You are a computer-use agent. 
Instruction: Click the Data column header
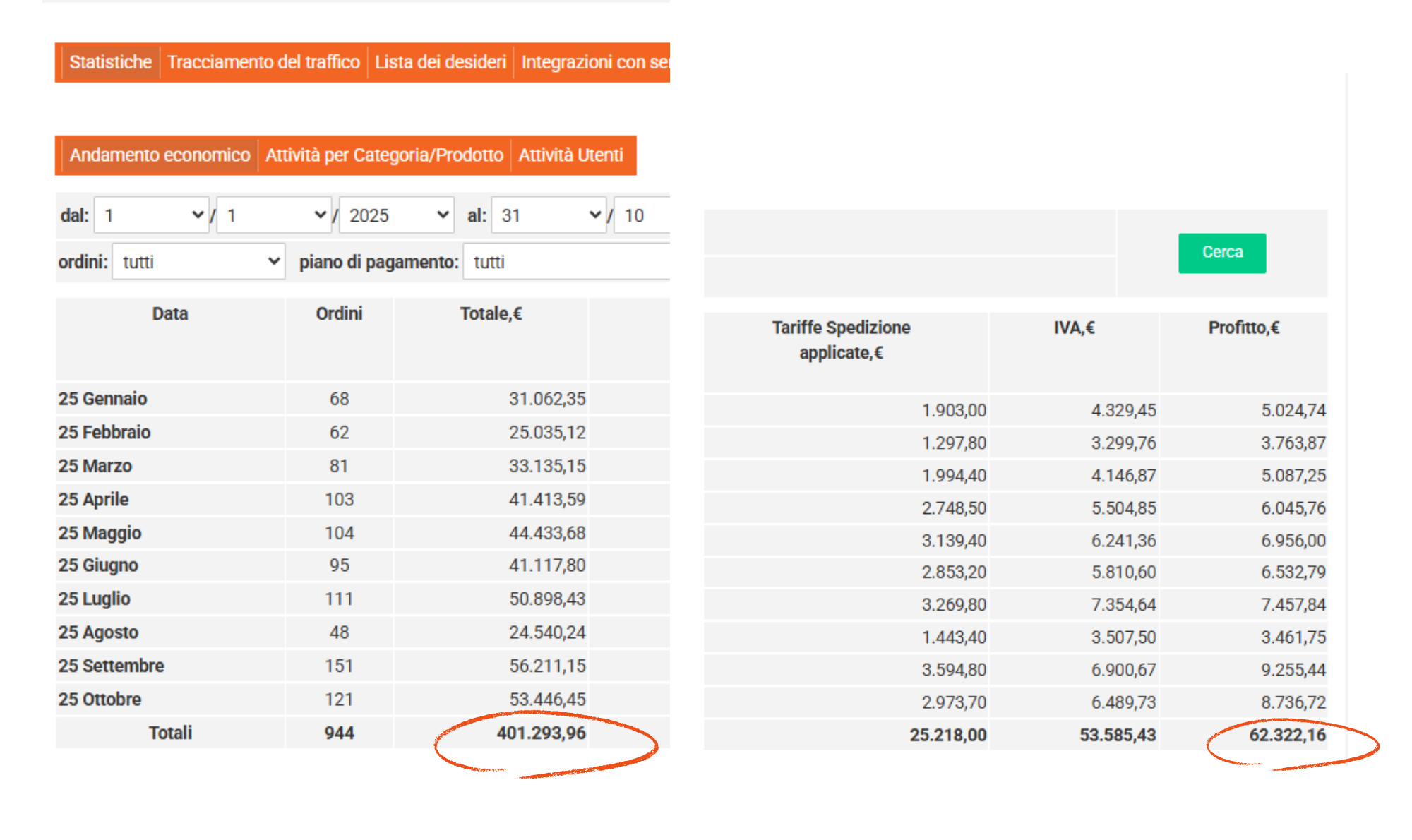click(170, 314)
